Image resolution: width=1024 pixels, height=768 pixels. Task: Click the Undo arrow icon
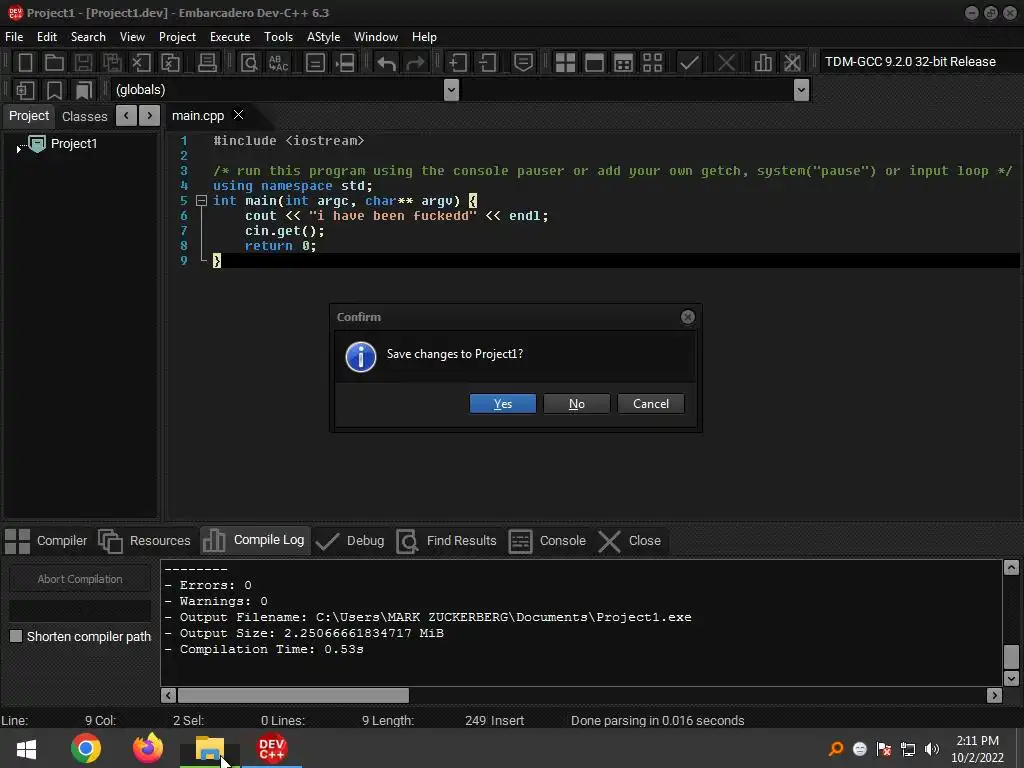point(386,63)
